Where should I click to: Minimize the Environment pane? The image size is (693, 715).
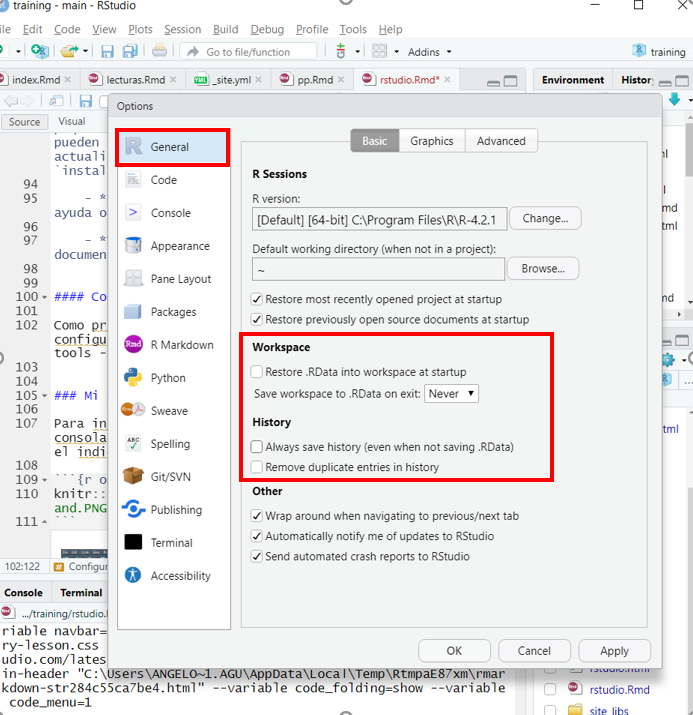tap(665, 83)
